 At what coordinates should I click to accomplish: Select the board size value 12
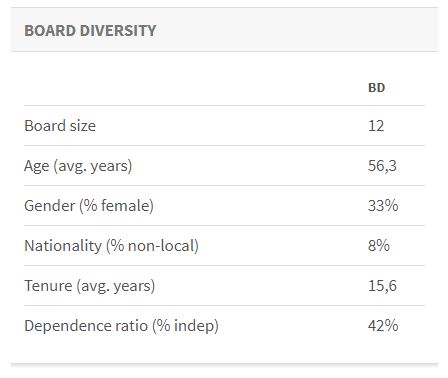click(x=376, y=126)
